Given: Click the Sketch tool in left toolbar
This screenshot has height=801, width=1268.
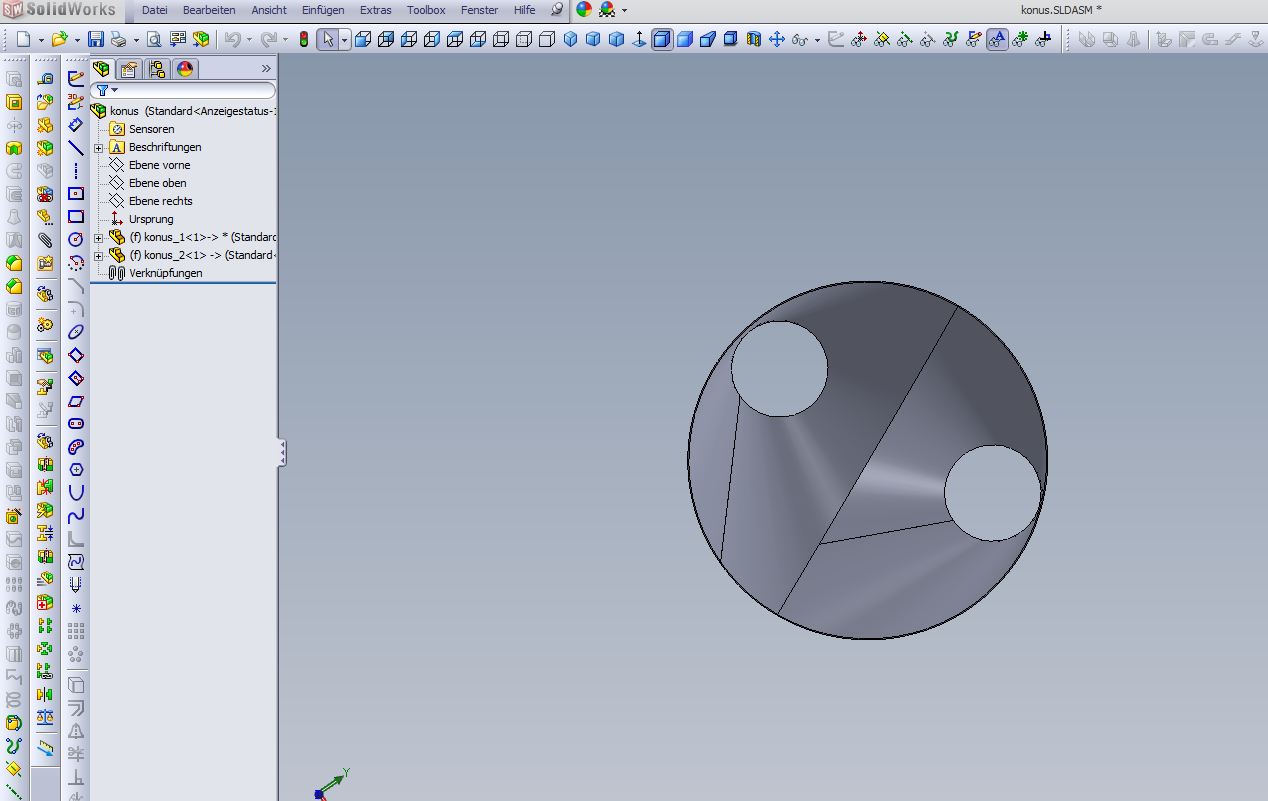Looking at the screenshot, I should pos(76,78).
